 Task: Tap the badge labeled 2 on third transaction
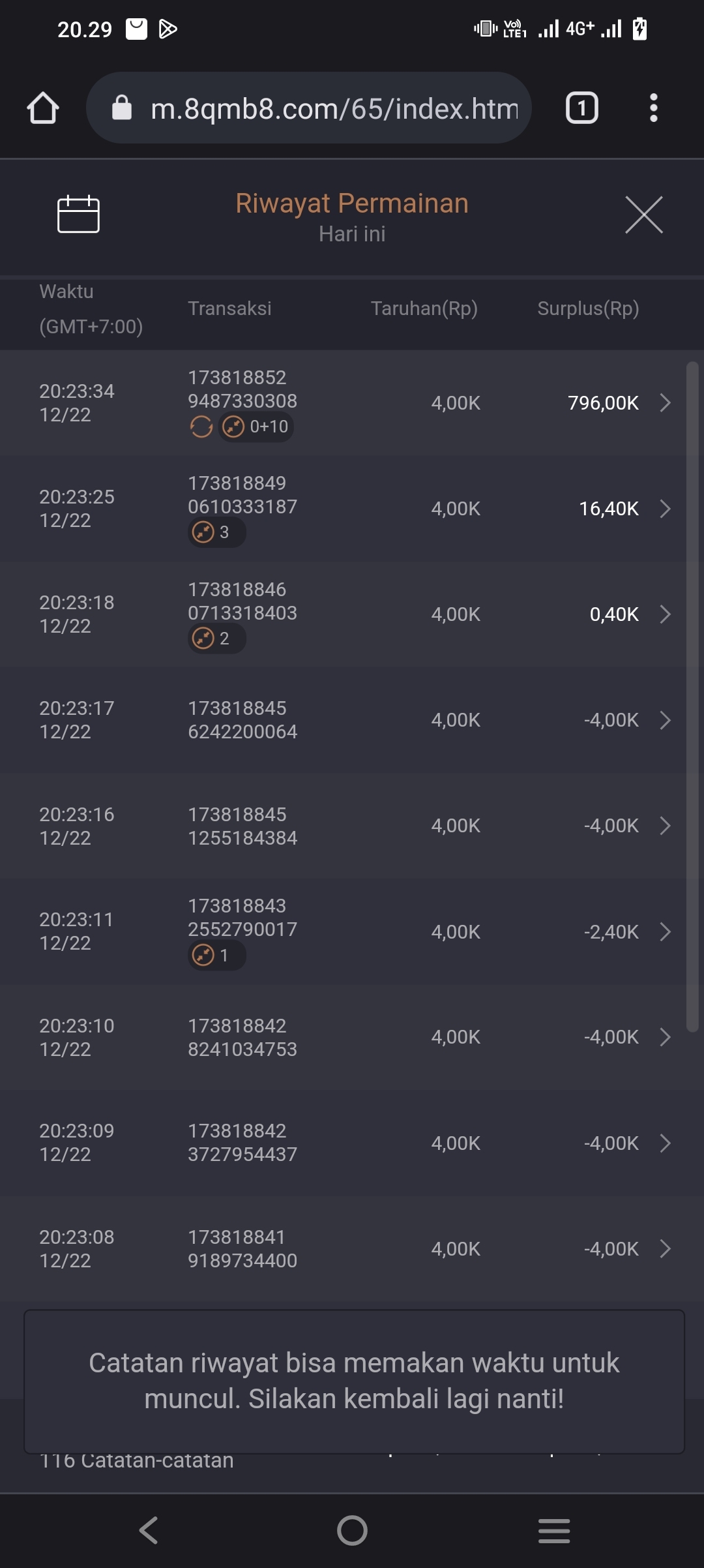(216, 639)
